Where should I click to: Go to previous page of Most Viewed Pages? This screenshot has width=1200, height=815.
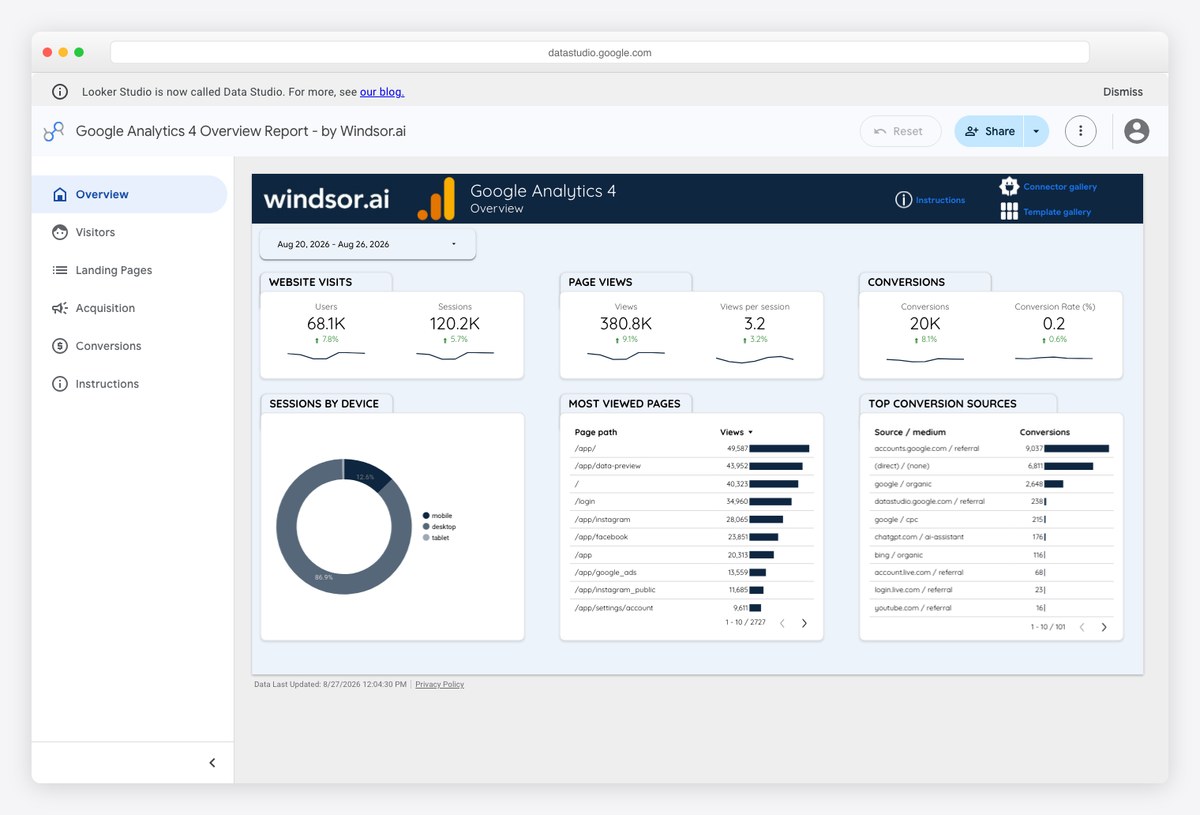click(x=782, y=624)
